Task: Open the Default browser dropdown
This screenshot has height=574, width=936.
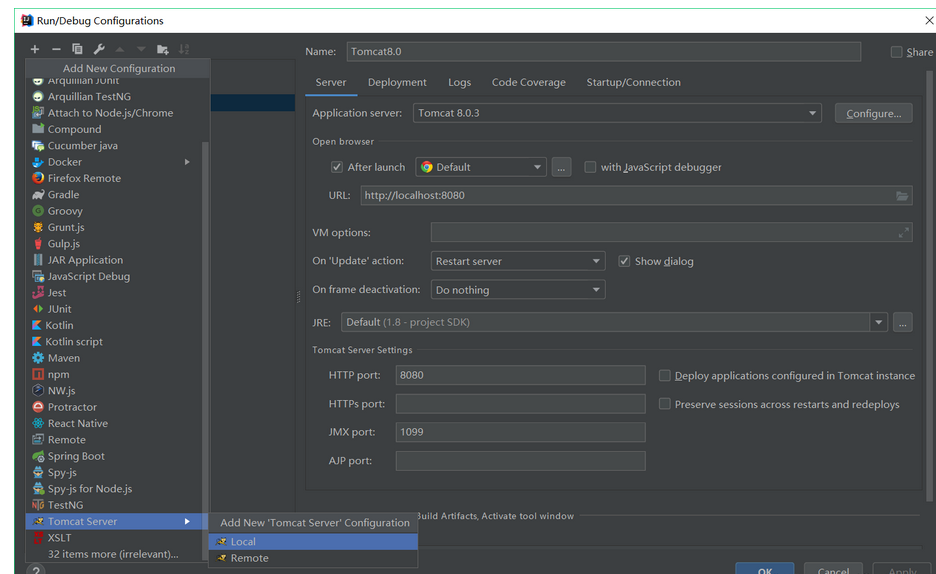Action: point(481,167)
